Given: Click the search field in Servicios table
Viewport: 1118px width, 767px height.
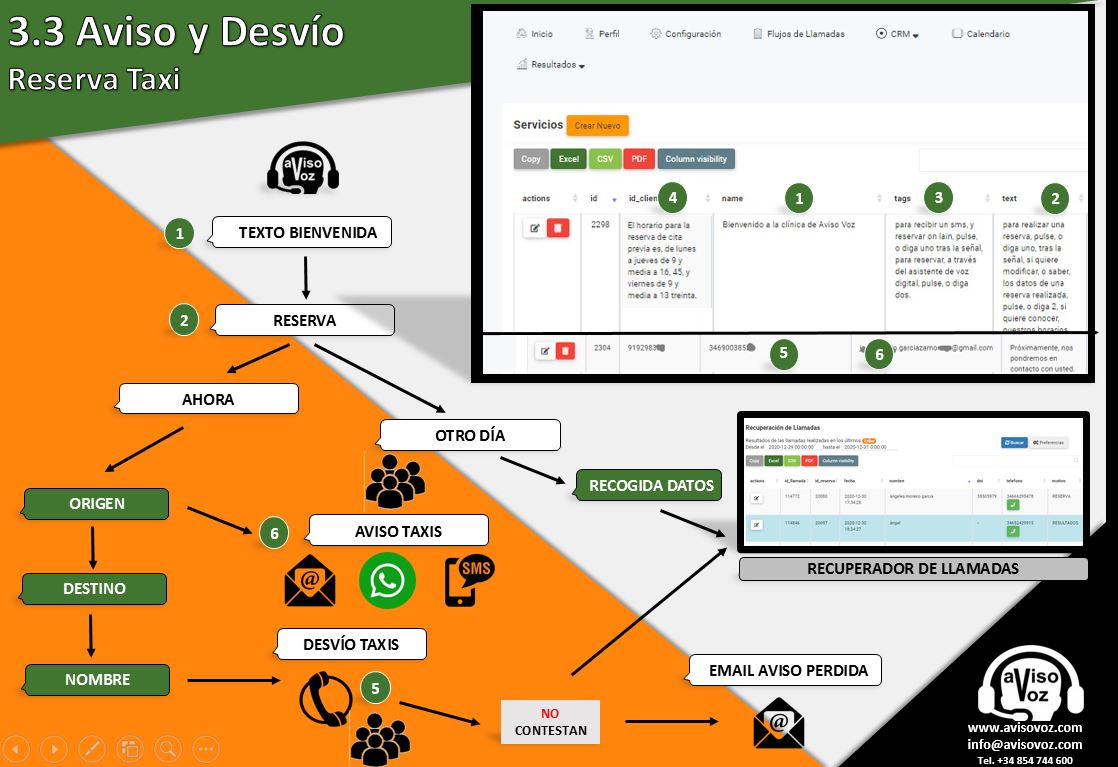Looking at the screenshot, I should pyautogui.click(x=1000, y=159).
